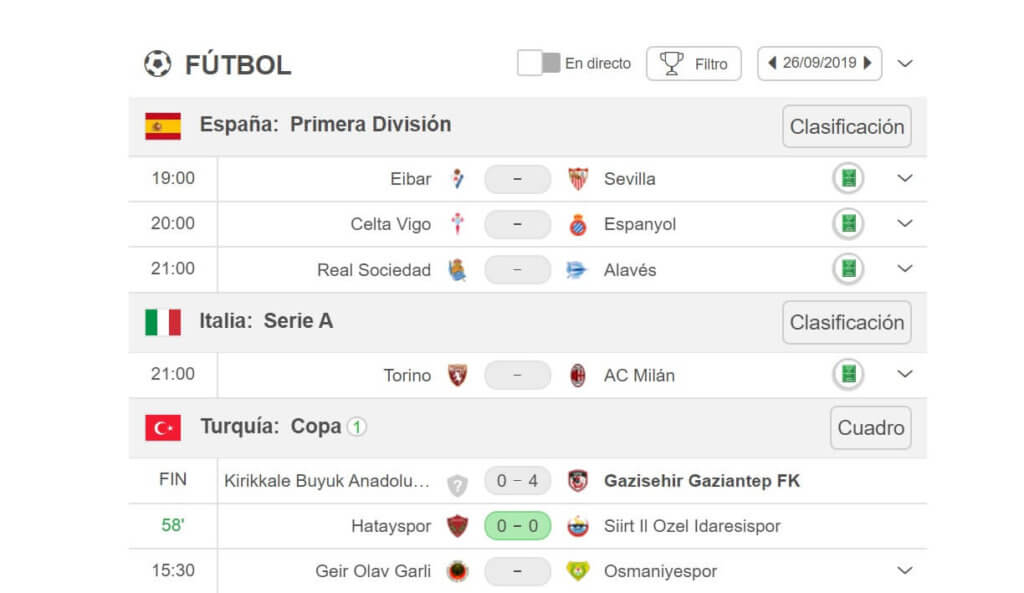Open the España: Primera División league header
The image size is (1024, 593).
click(325, 125)
